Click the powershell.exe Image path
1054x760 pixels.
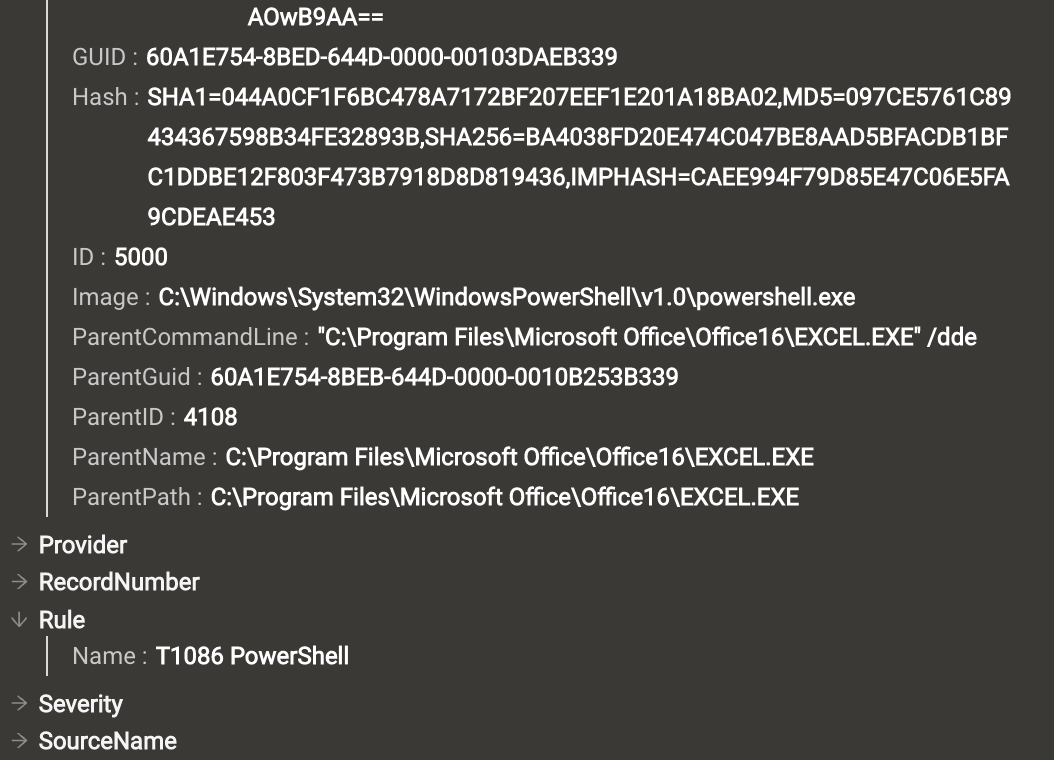[507, 297]
